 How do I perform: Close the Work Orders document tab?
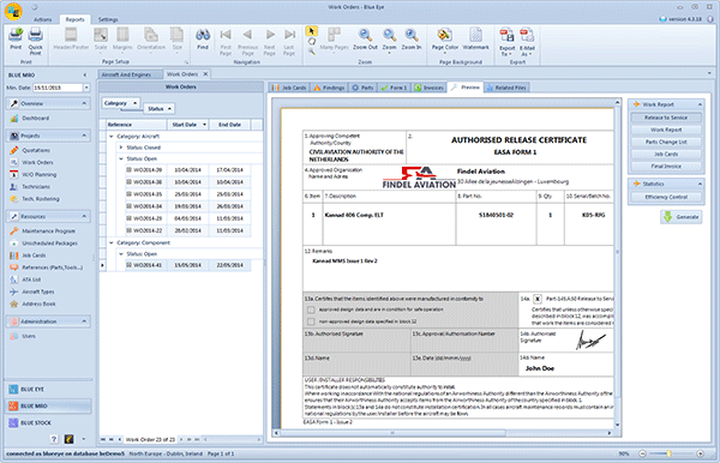(x=206, y=74)
